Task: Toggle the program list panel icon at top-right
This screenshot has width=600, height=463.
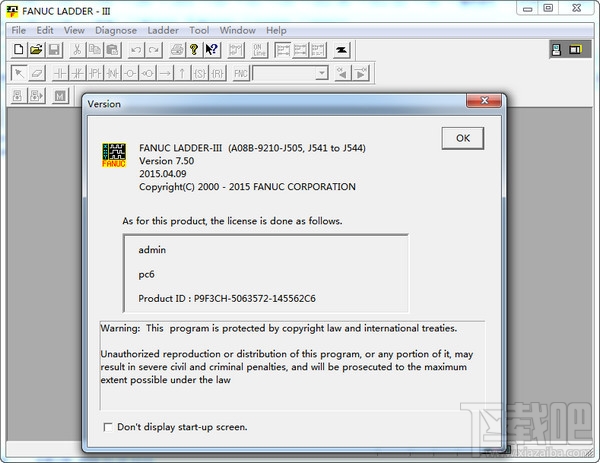Action: (556, 49)
